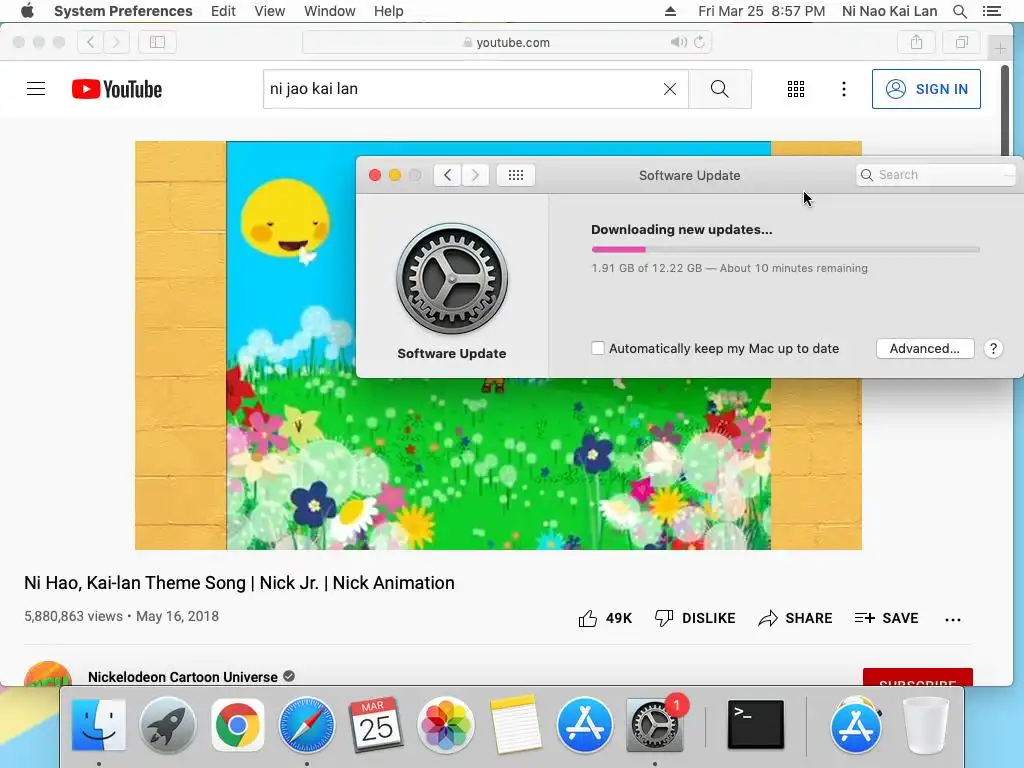Open Calendar from the Dock

coord(376,725)
